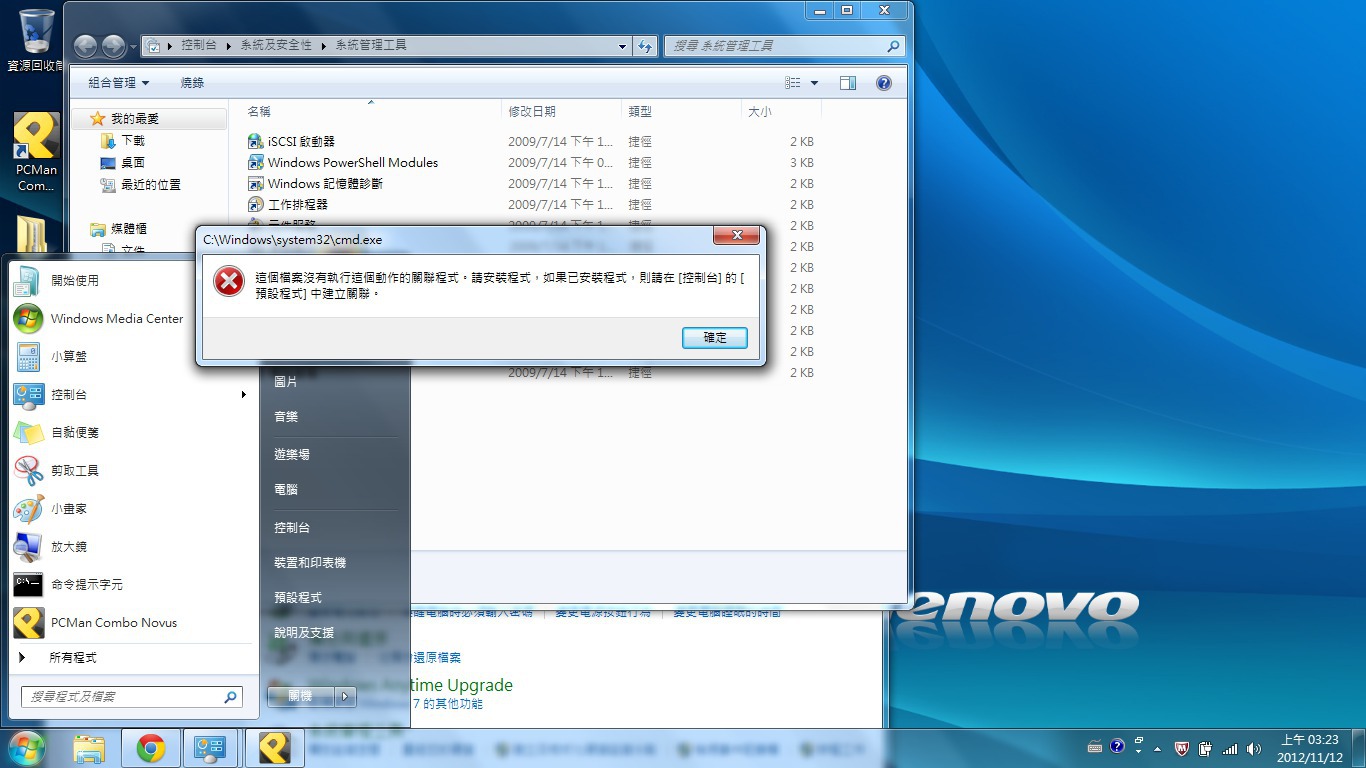
Task: Open 開始使用 from the Start menu
Action: pos(132,281)
